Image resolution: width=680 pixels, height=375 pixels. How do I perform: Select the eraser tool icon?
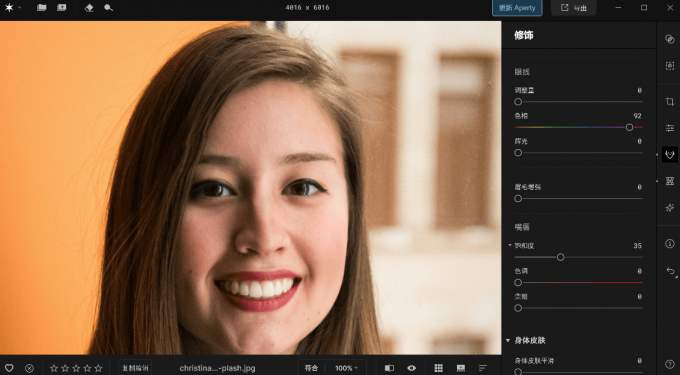coord(89,8)
